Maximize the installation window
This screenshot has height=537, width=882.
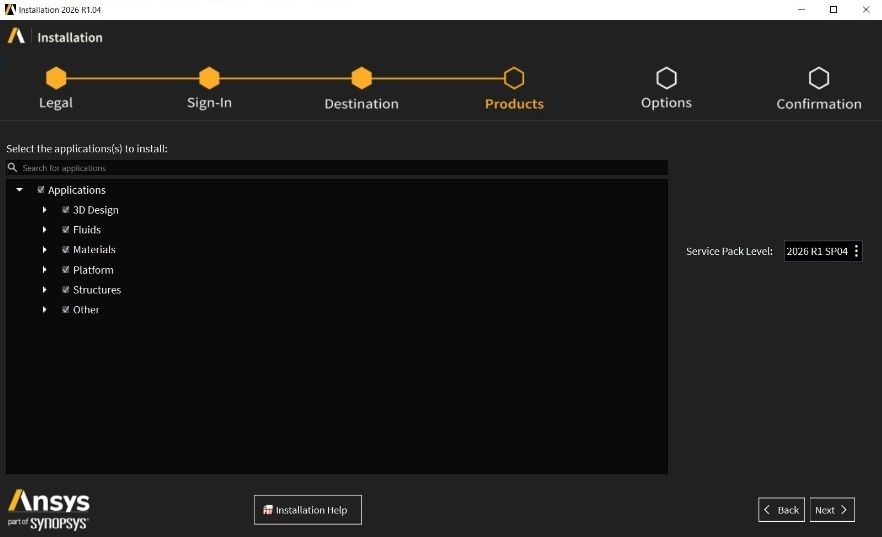(834, 10)
